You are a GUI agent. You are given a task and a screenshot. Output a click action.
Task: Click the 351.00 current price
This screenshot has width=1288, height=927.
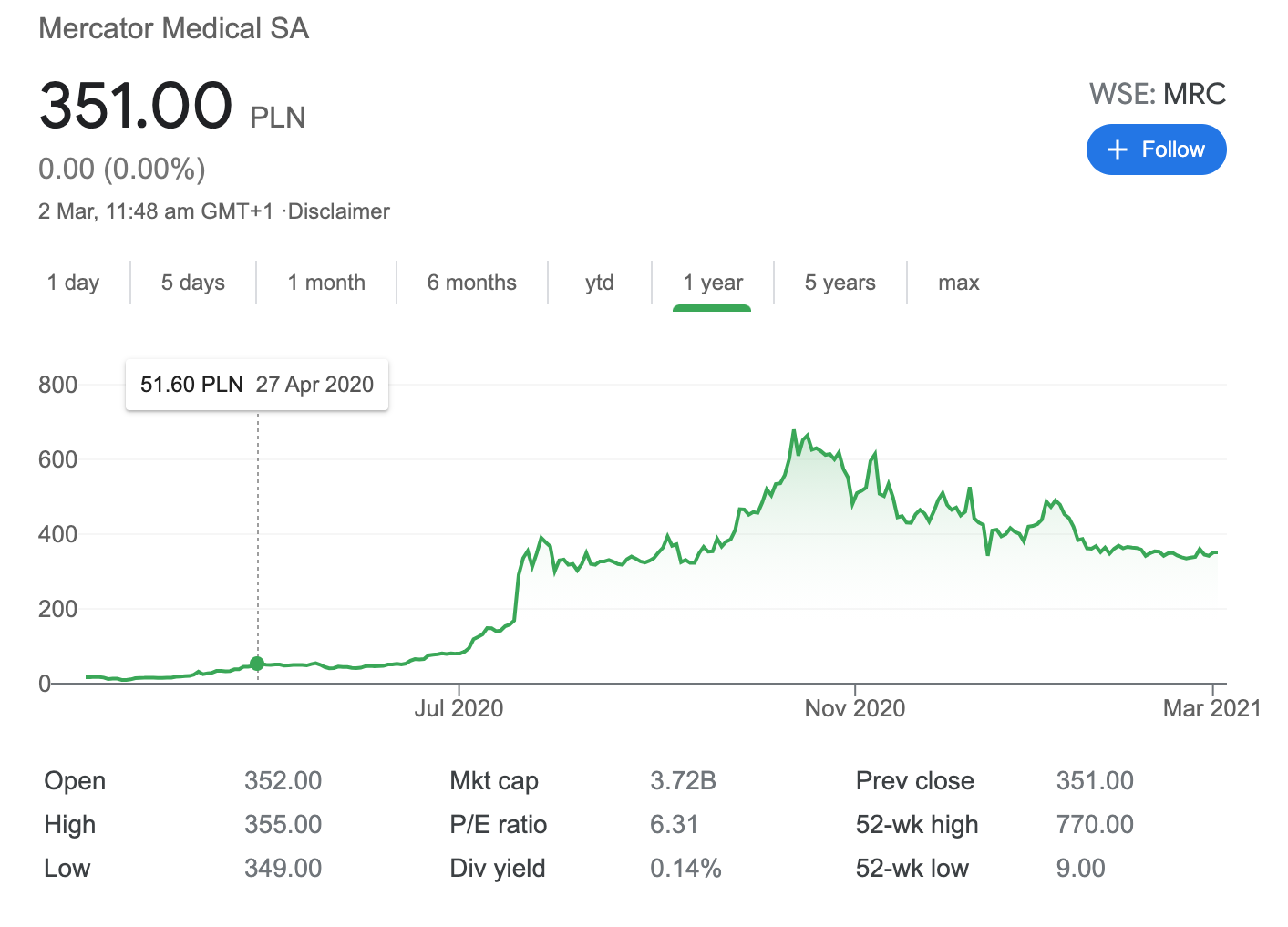136,105
